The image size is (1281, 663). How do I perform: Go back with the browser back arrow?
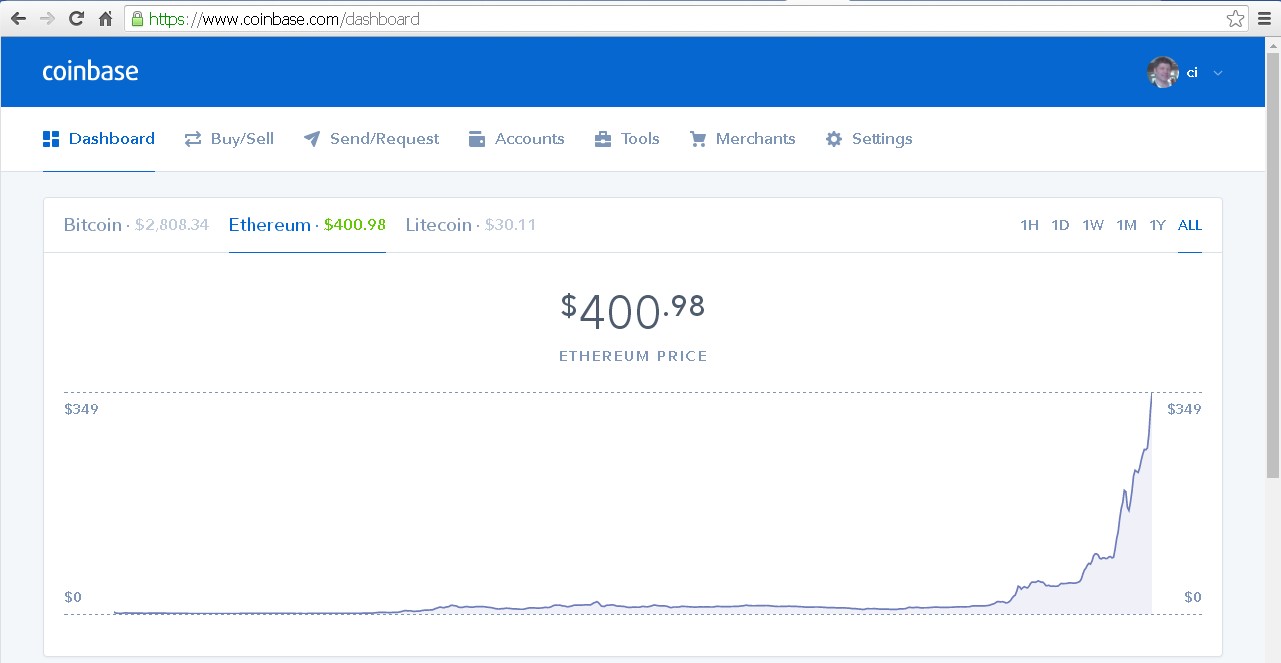pyautogui.click(x=18, y=18)
